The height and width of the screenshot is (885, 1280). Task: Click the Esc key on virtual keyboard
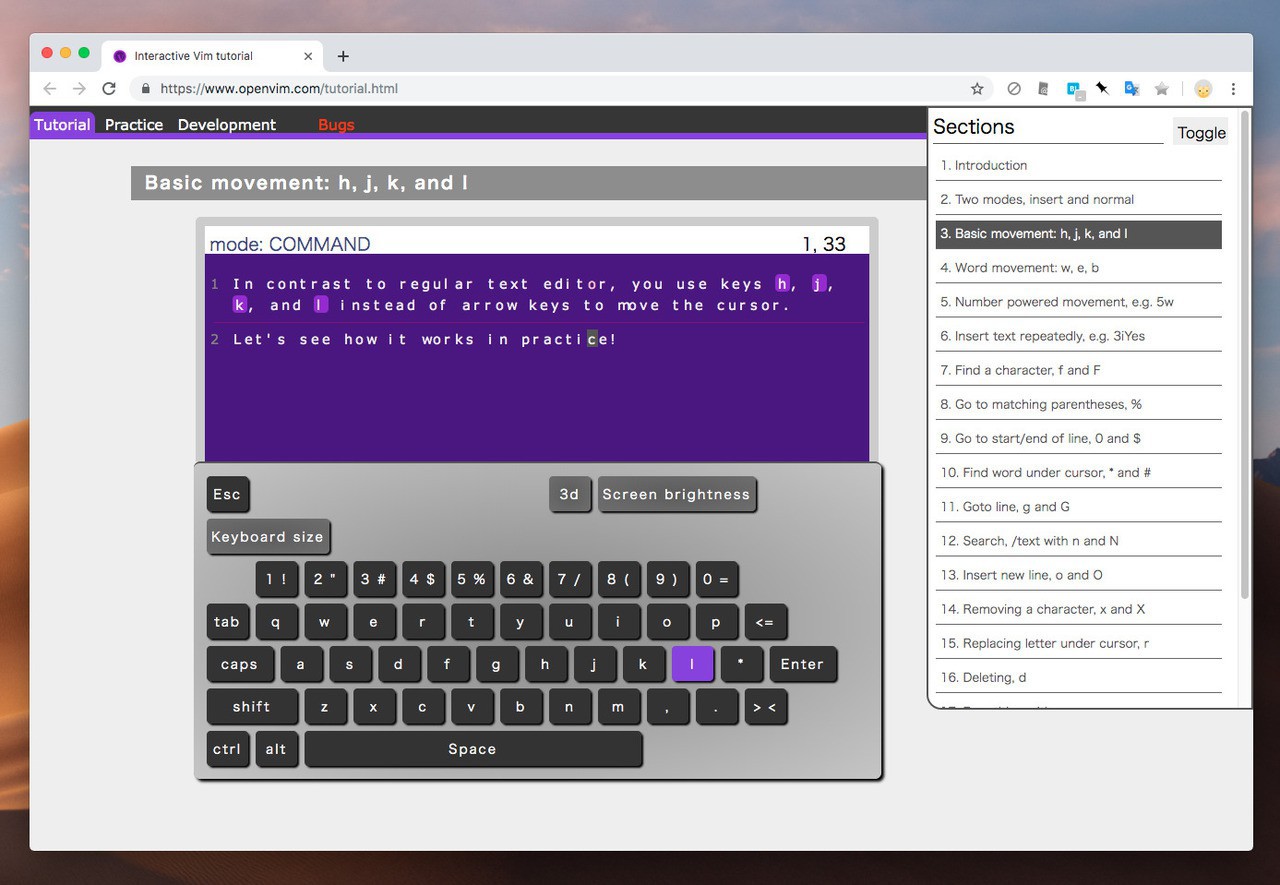[227, 494]
